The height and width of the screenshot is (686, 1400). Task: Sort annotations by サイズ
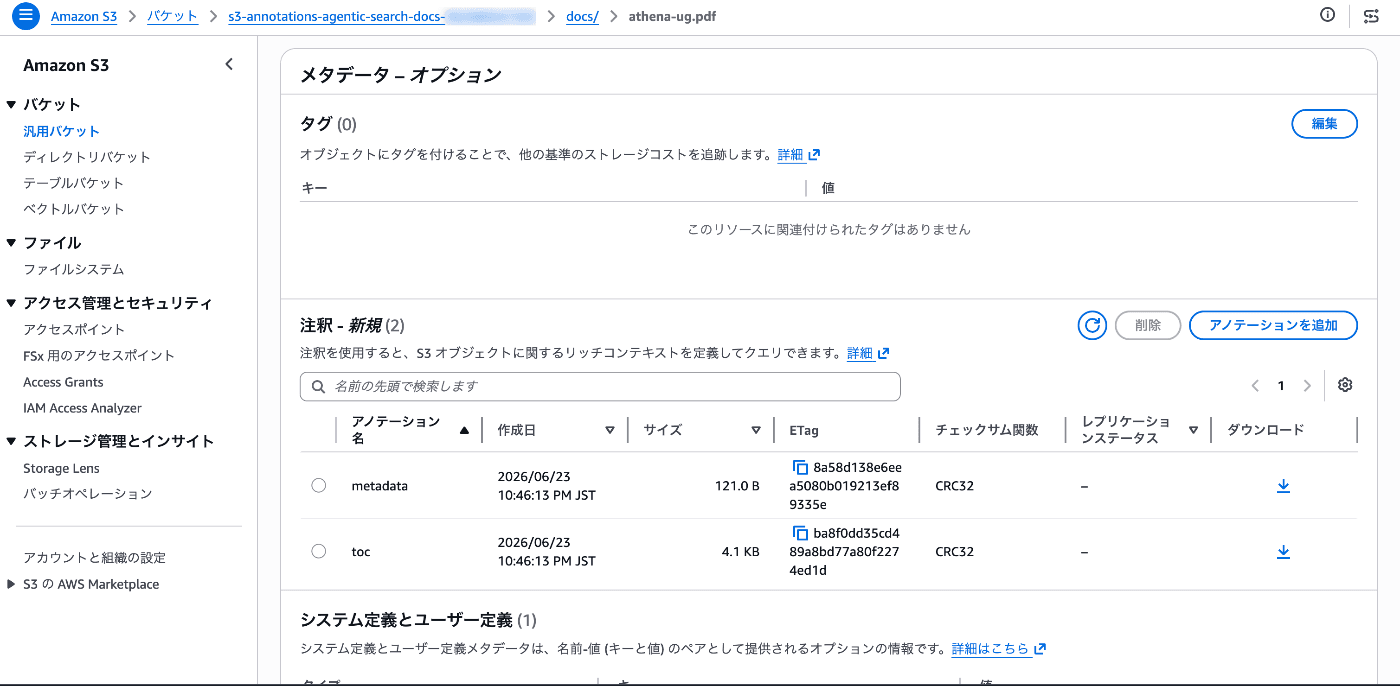756,430
